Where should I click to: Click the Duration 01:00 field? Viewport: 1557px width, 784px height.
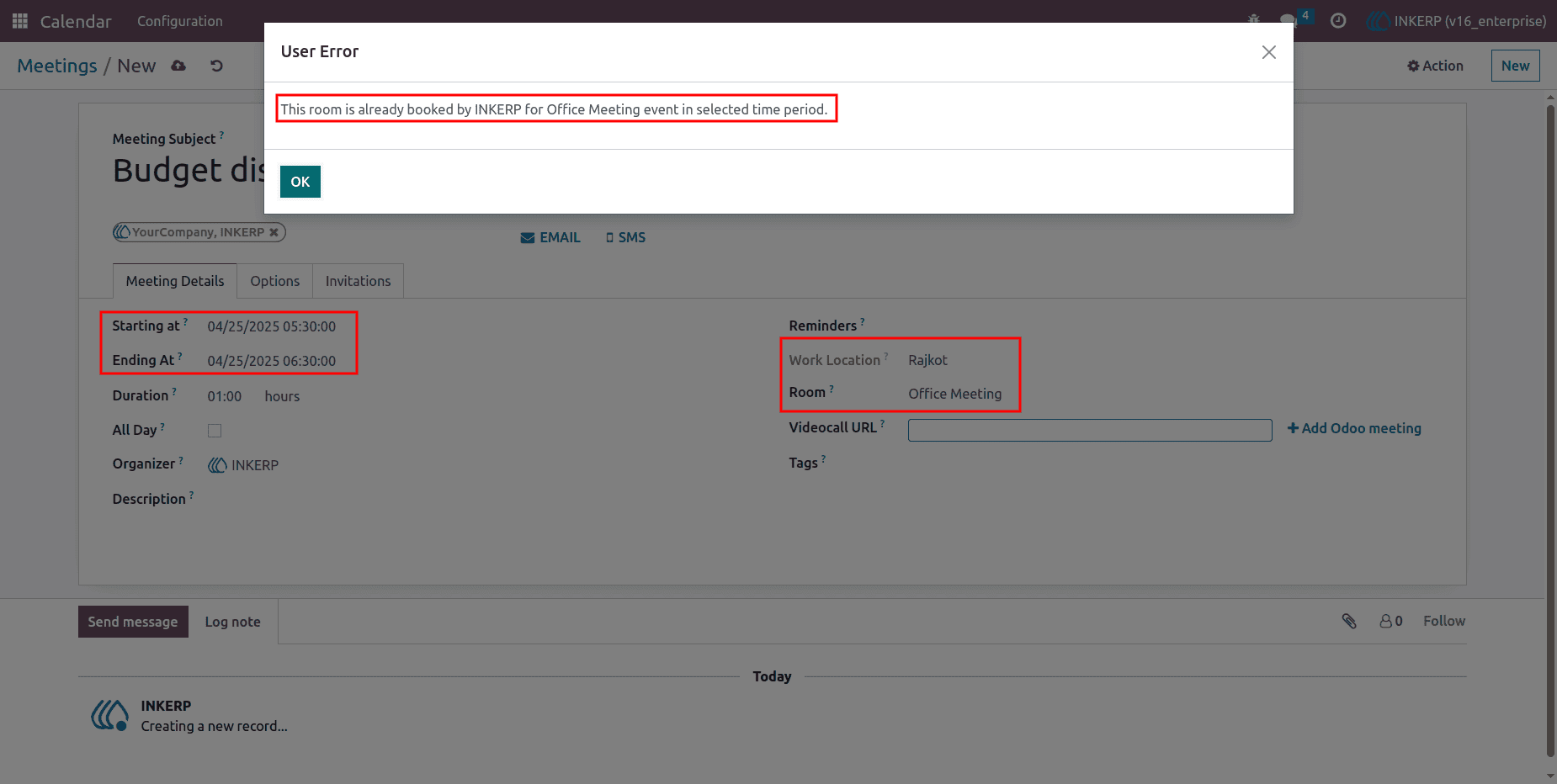pyautogui.click(x=225, y=396)
